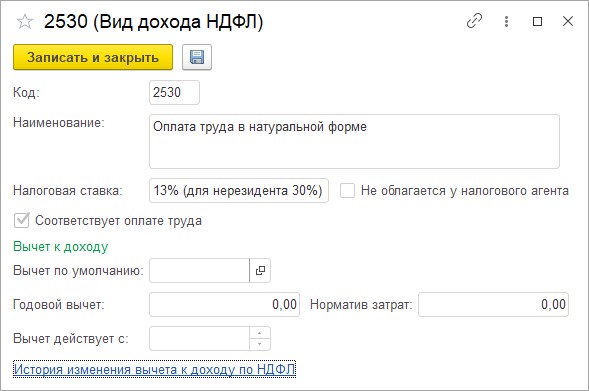This screenshot has width=589, height=391.
Task: Click the 'Вычет действует с' date field
Action: click(x=199, y=338)
